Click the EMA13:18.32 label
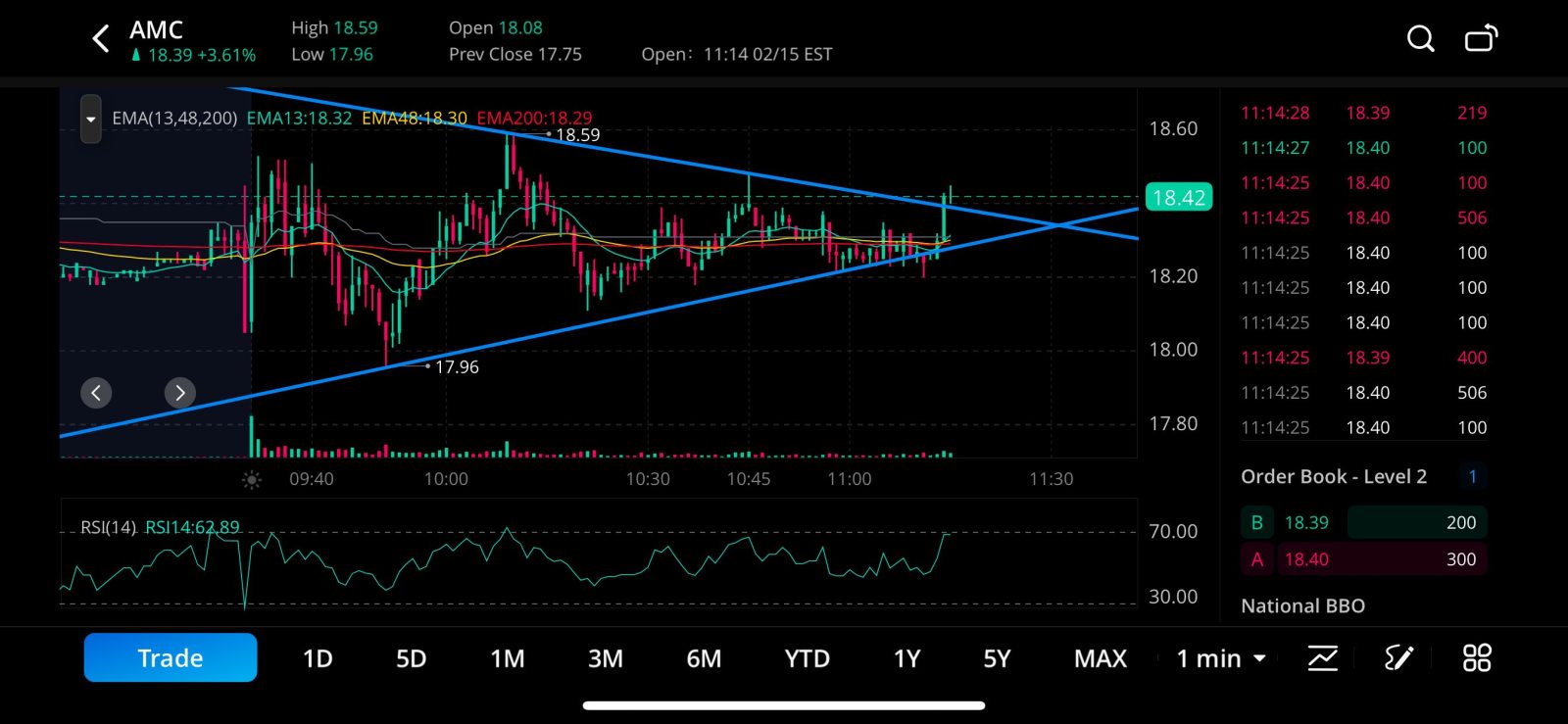 pos(299,119)
